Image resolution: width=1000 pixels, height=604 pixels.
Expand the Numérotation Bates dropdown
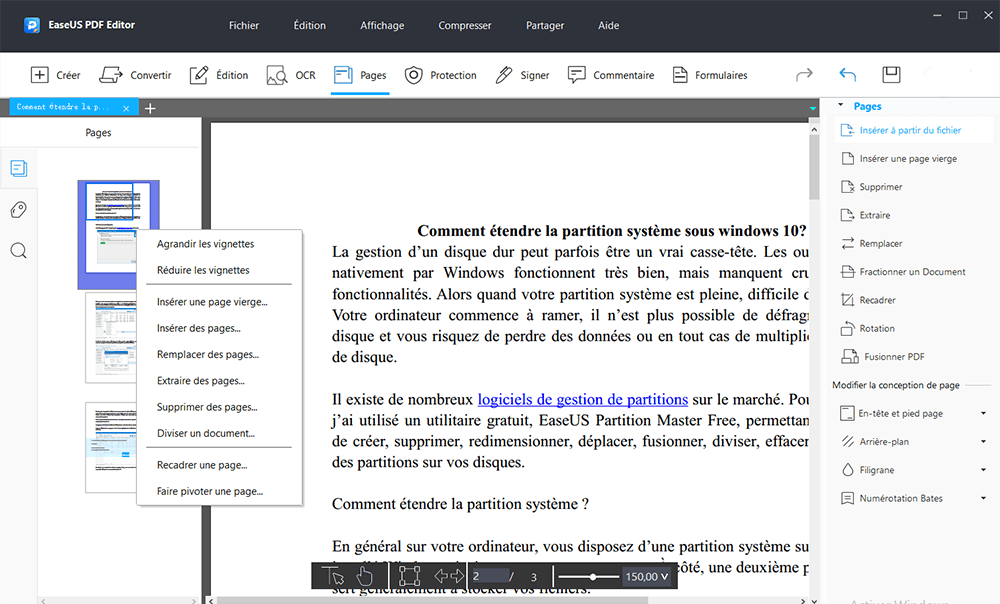[x=983, y=498]
